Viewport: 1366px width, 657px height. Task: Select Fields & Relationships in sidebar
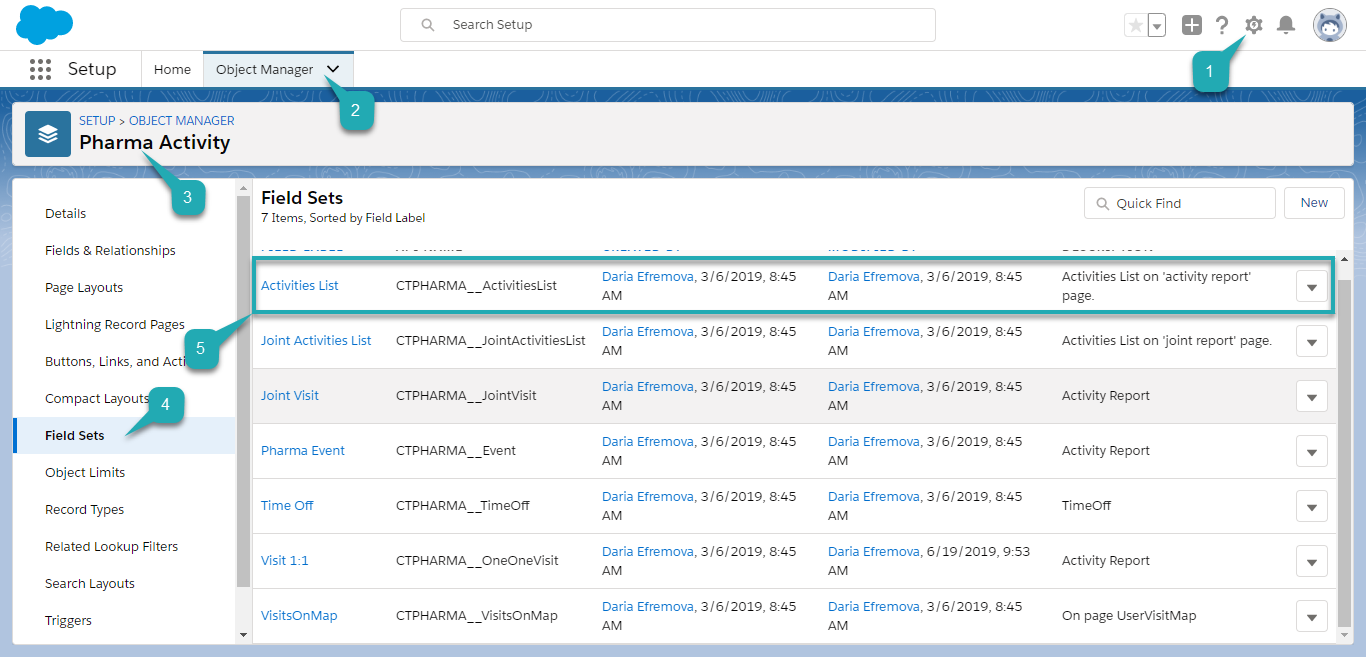pyautogui.click(x=110, y=251)
